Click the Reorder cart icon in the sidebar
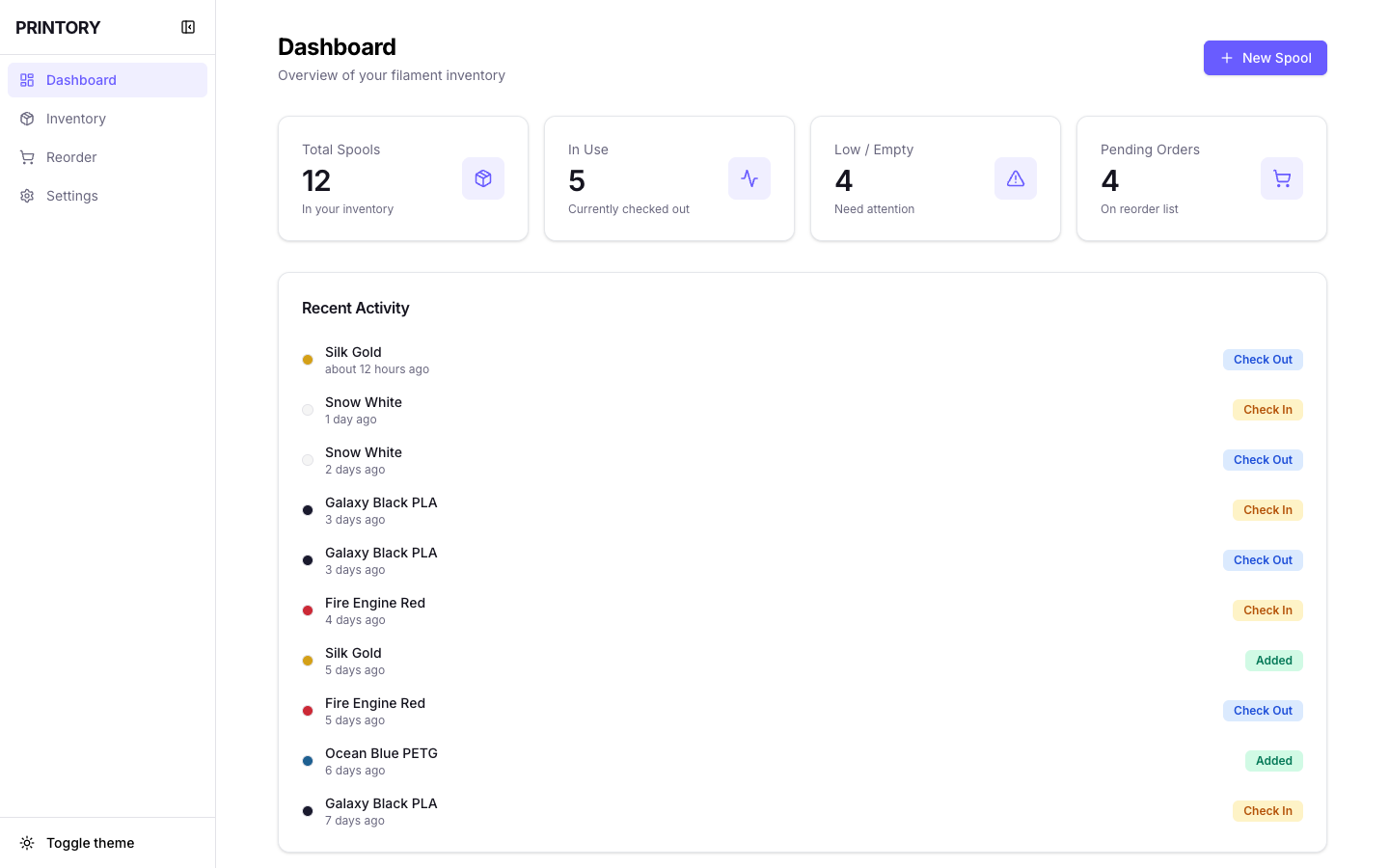Viewport: 1389px width, 868px height. coord(26,157)
